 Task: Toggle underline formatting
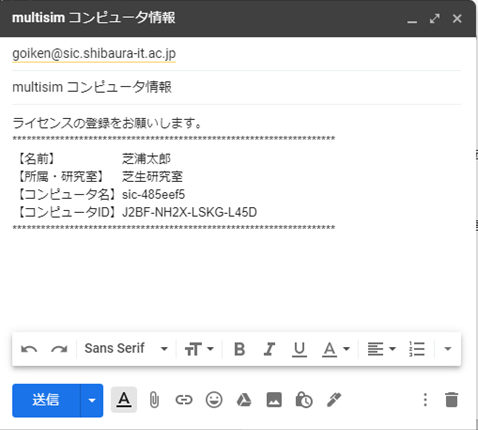click(x=299, y=350)
